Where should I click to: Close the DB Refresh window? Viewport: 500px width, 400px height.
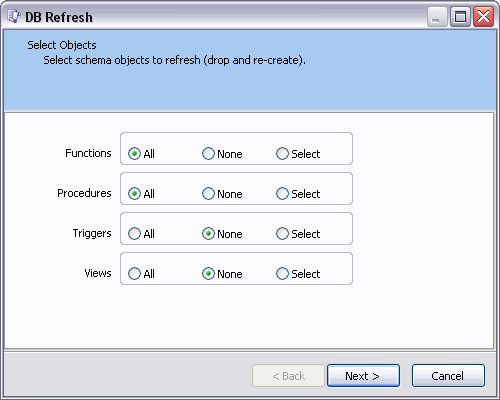[x=484, y=17]
